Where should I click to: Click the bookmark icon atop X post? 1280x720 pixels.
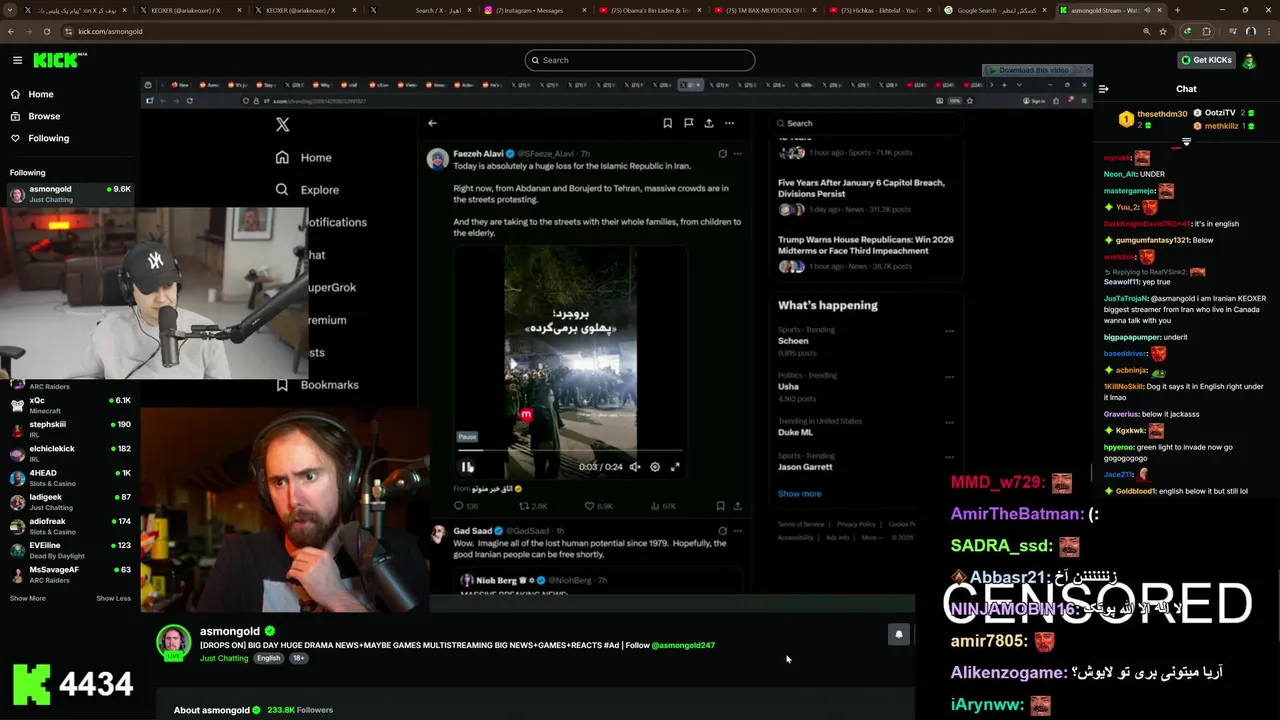pos(667,123)
